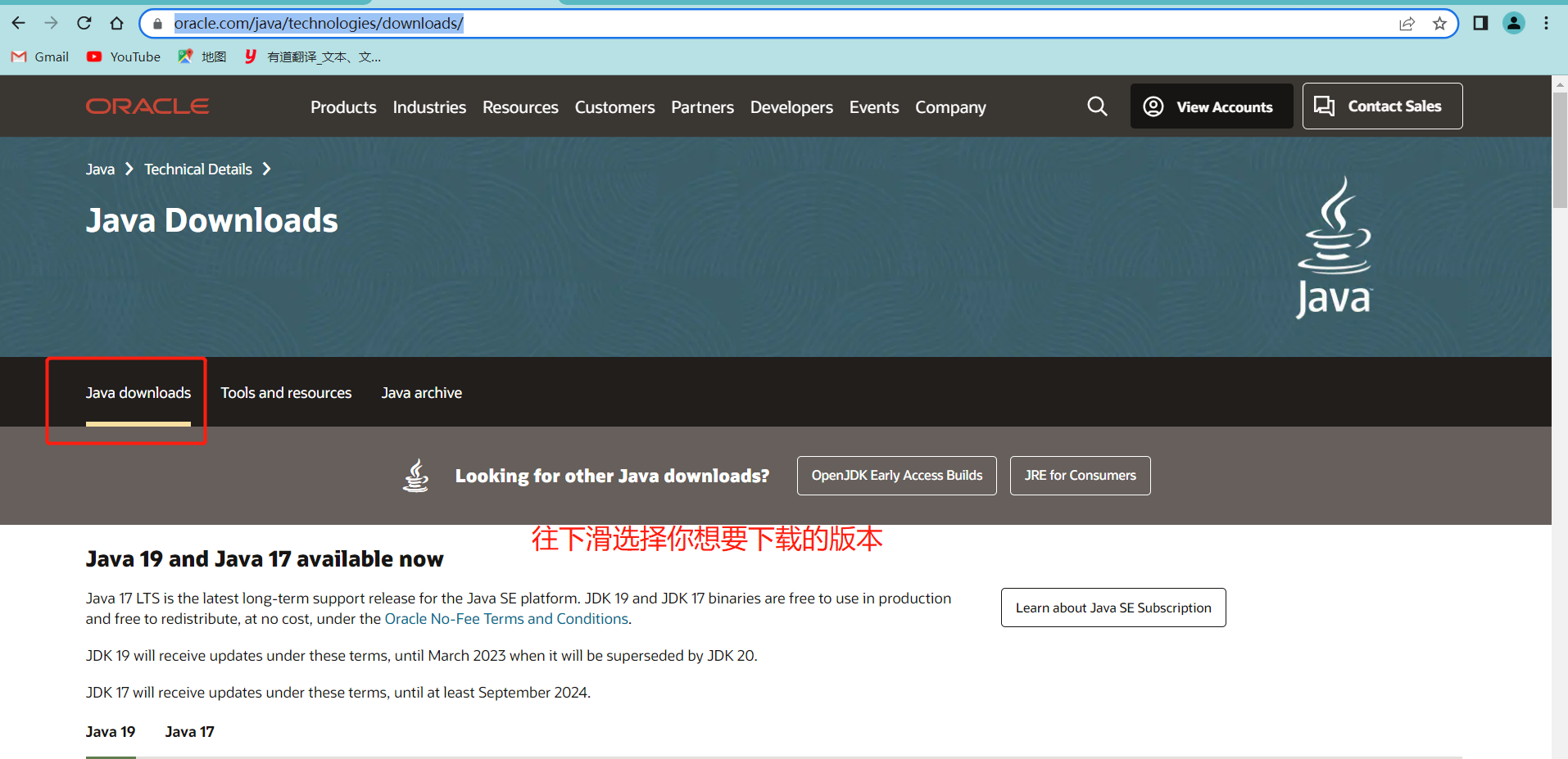This screenshot has width=1568, height=759.
Task: Open the Developers menu
Action: 791,107
